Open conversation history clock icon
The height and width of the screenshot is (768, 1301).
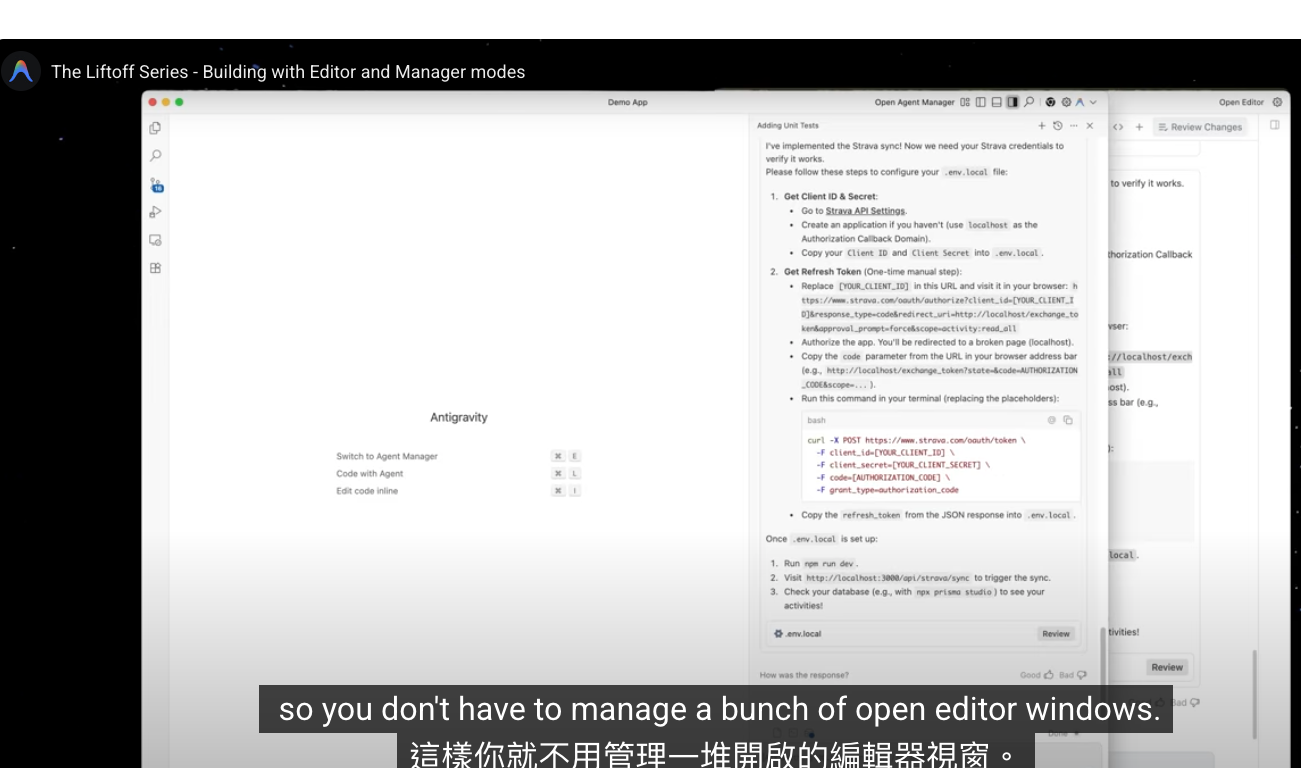tap(1057, 126)
